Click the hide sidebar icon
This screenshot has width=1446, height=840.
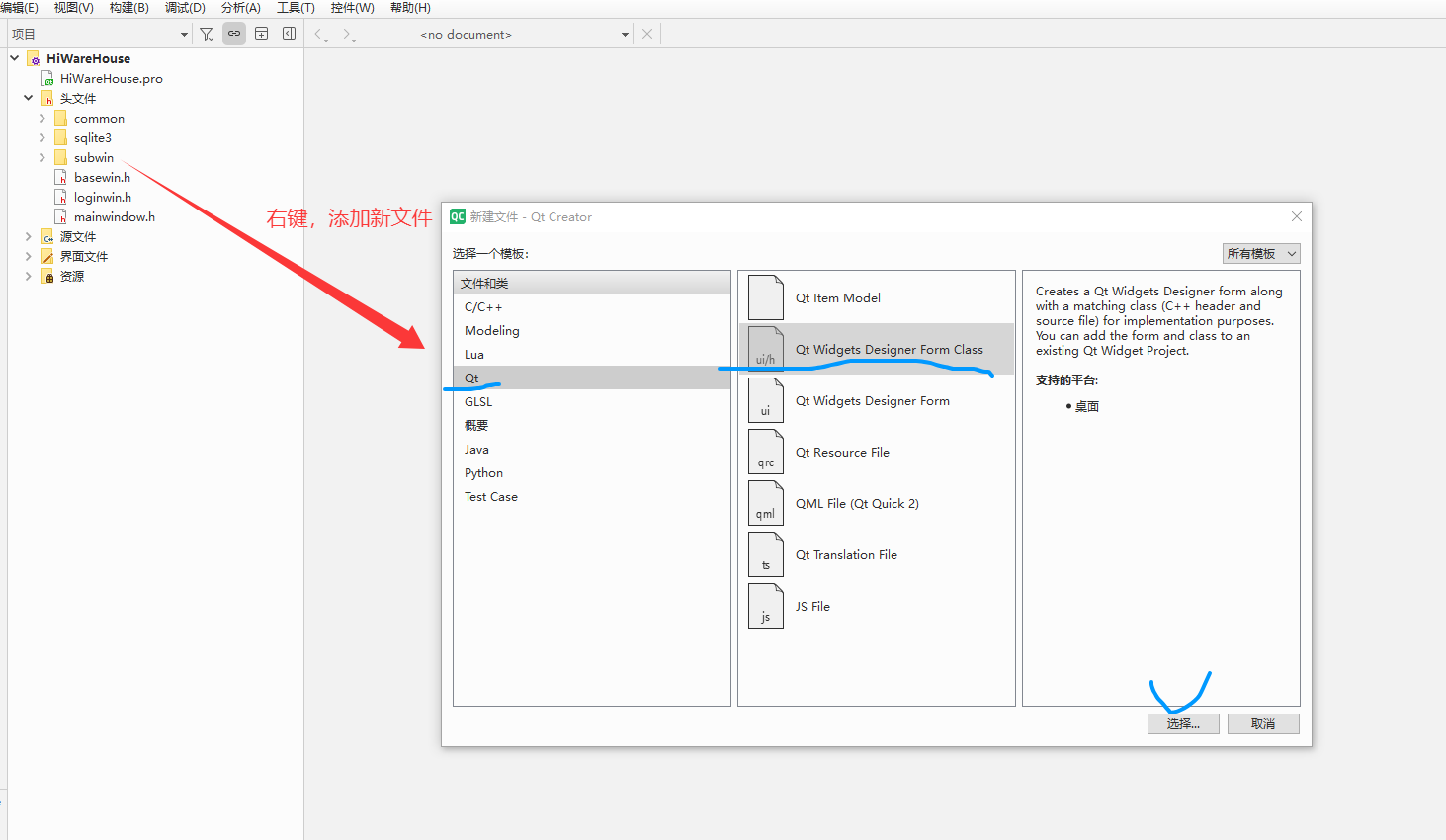[x=289, y=34]
